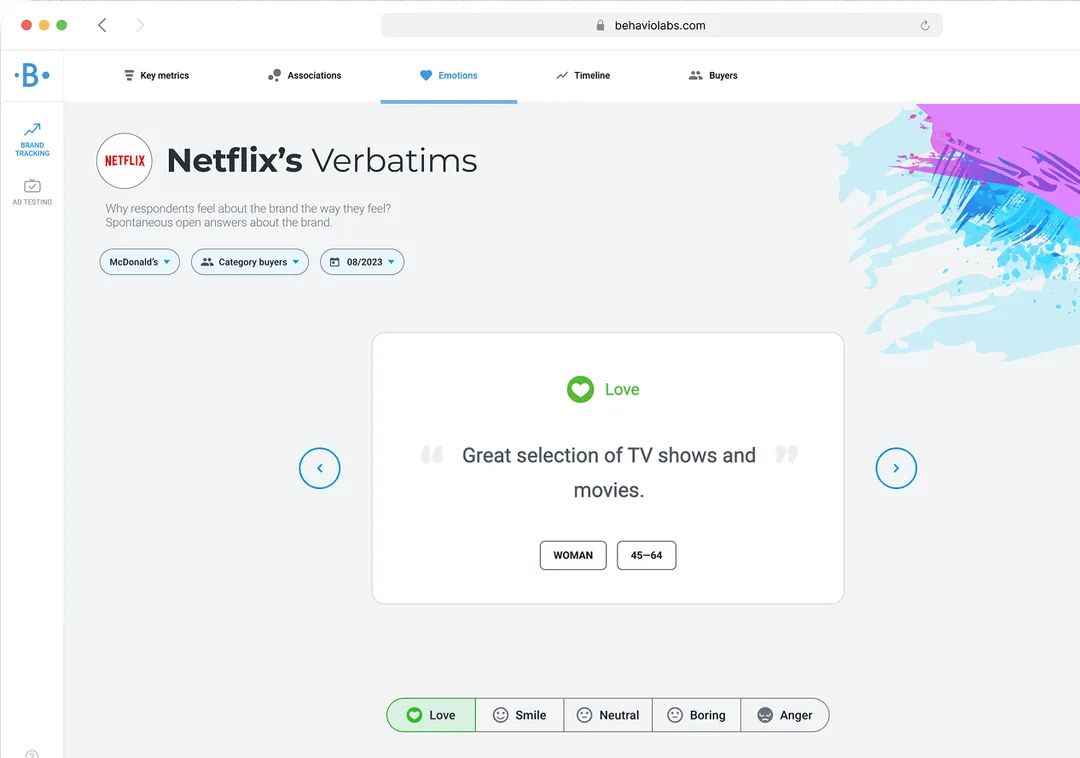This screenshot has height=758, width=1080.
Task: Click the behaviolabs.com address bar
Action: pos(661,25)
